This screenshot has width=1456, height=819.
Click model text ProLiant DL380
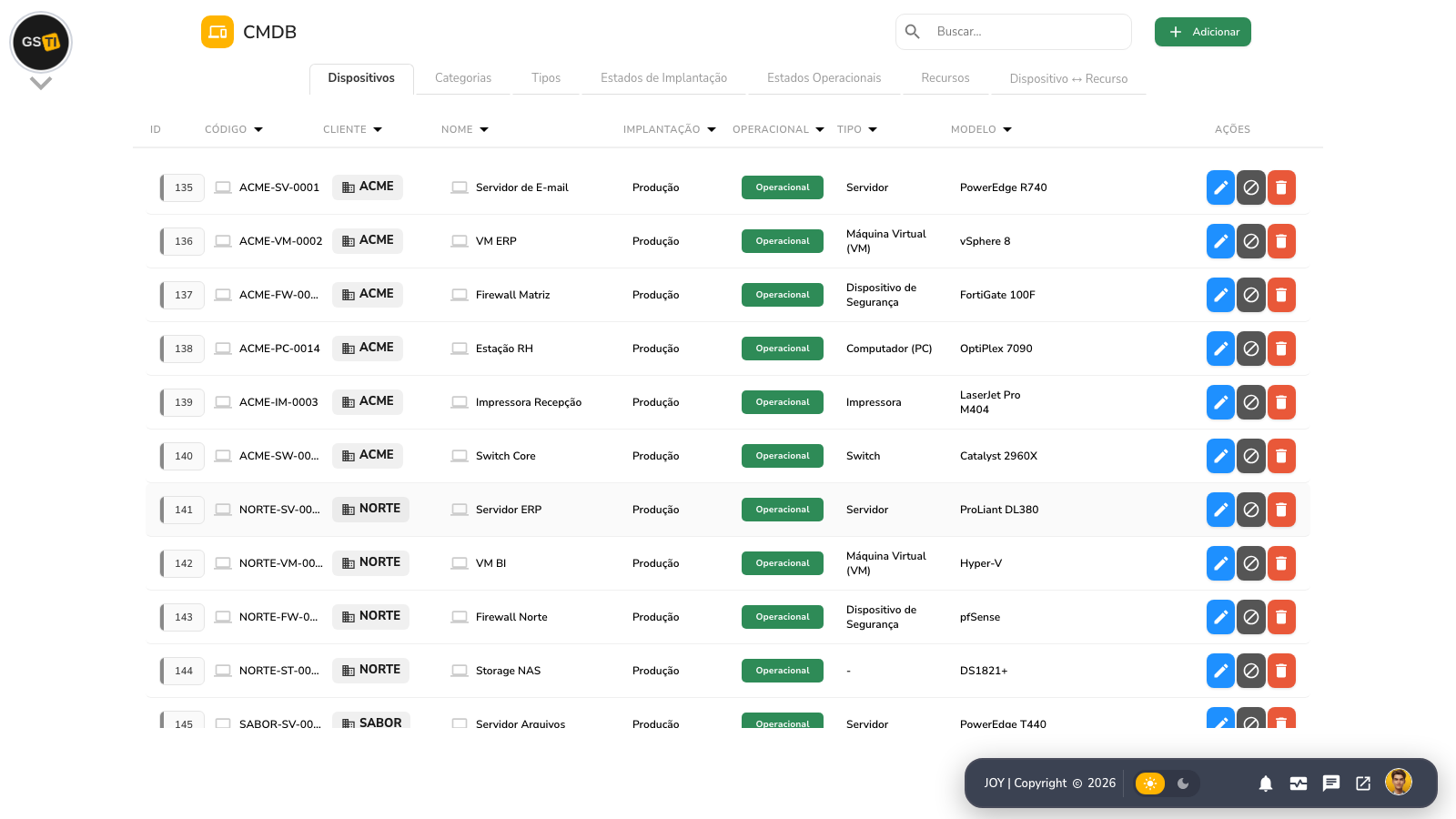pyautogui.click(x=999, y=510)
